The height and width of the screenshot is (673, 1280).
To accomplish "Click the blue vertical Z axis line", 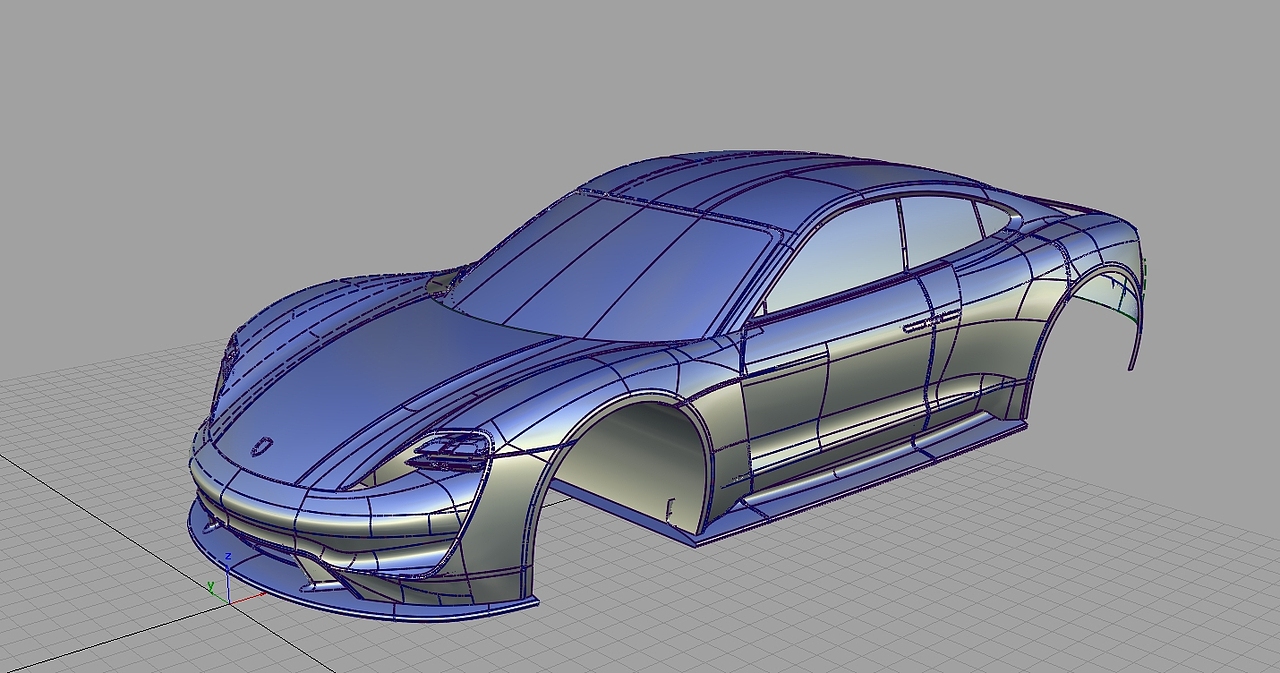I will coord(228,585).
